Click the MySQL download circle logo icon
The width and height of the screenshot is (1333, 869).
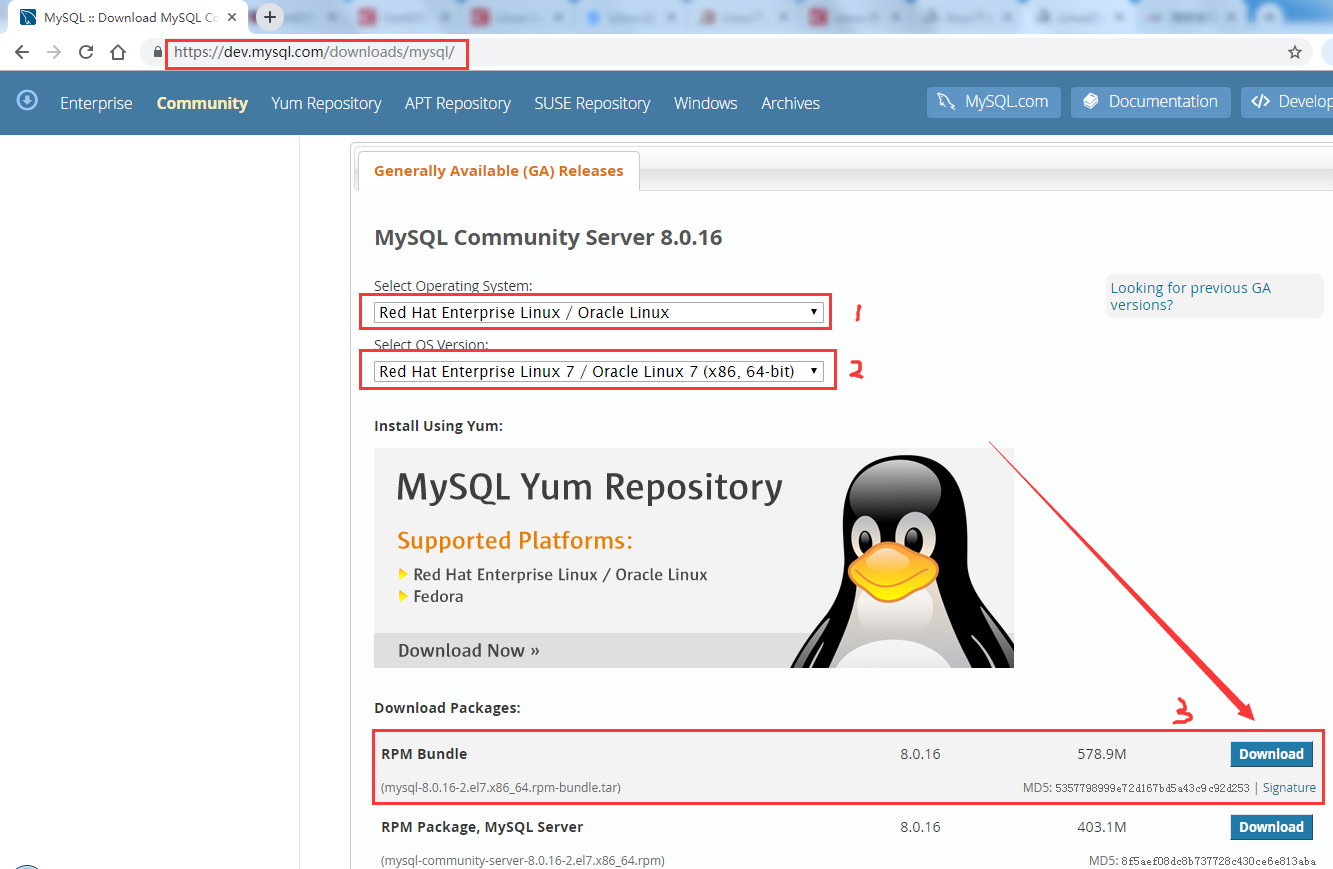coord(27,100)
